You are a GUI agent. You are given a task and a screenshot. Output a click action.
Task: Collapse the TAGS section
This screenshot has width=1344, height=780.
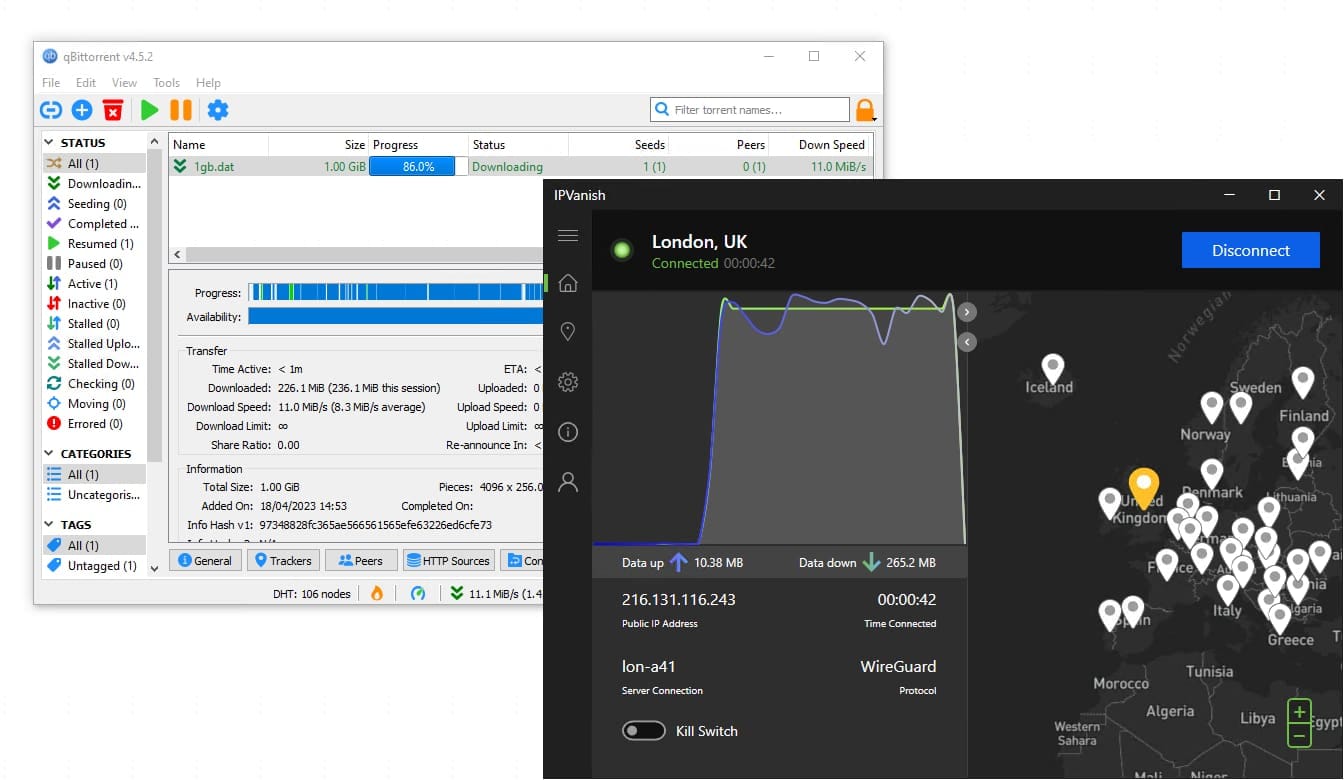[50, 525]
